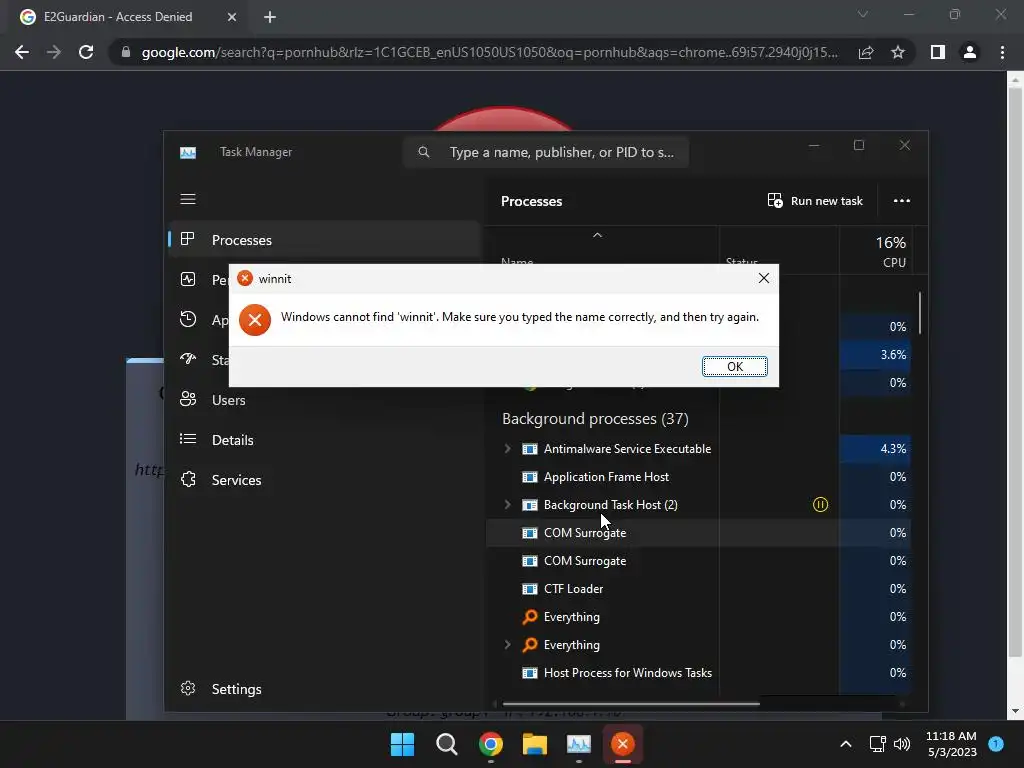Open the three-dot more options menu

coord(902,200)
